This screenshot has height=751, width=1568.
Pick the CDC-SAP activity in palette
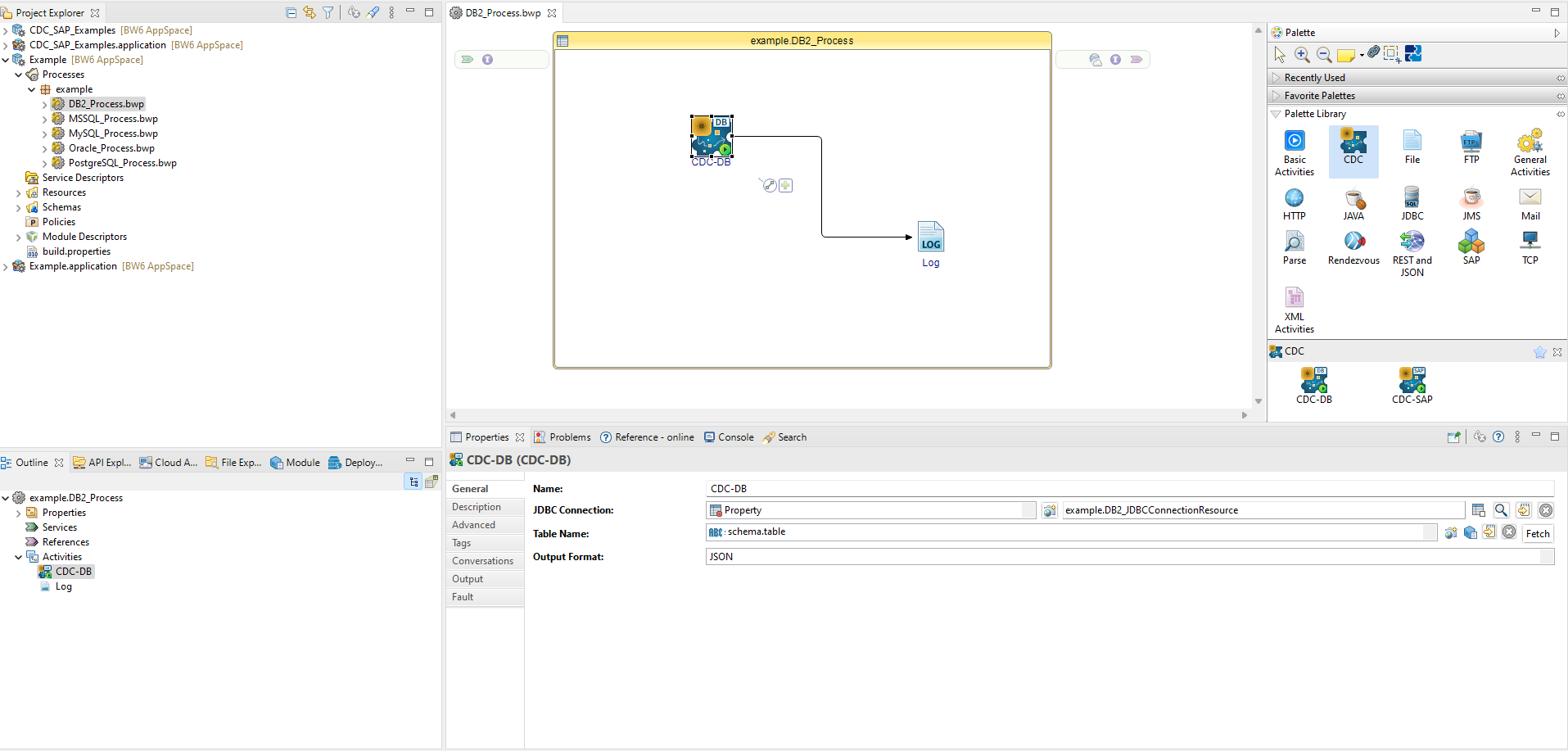1412,385
